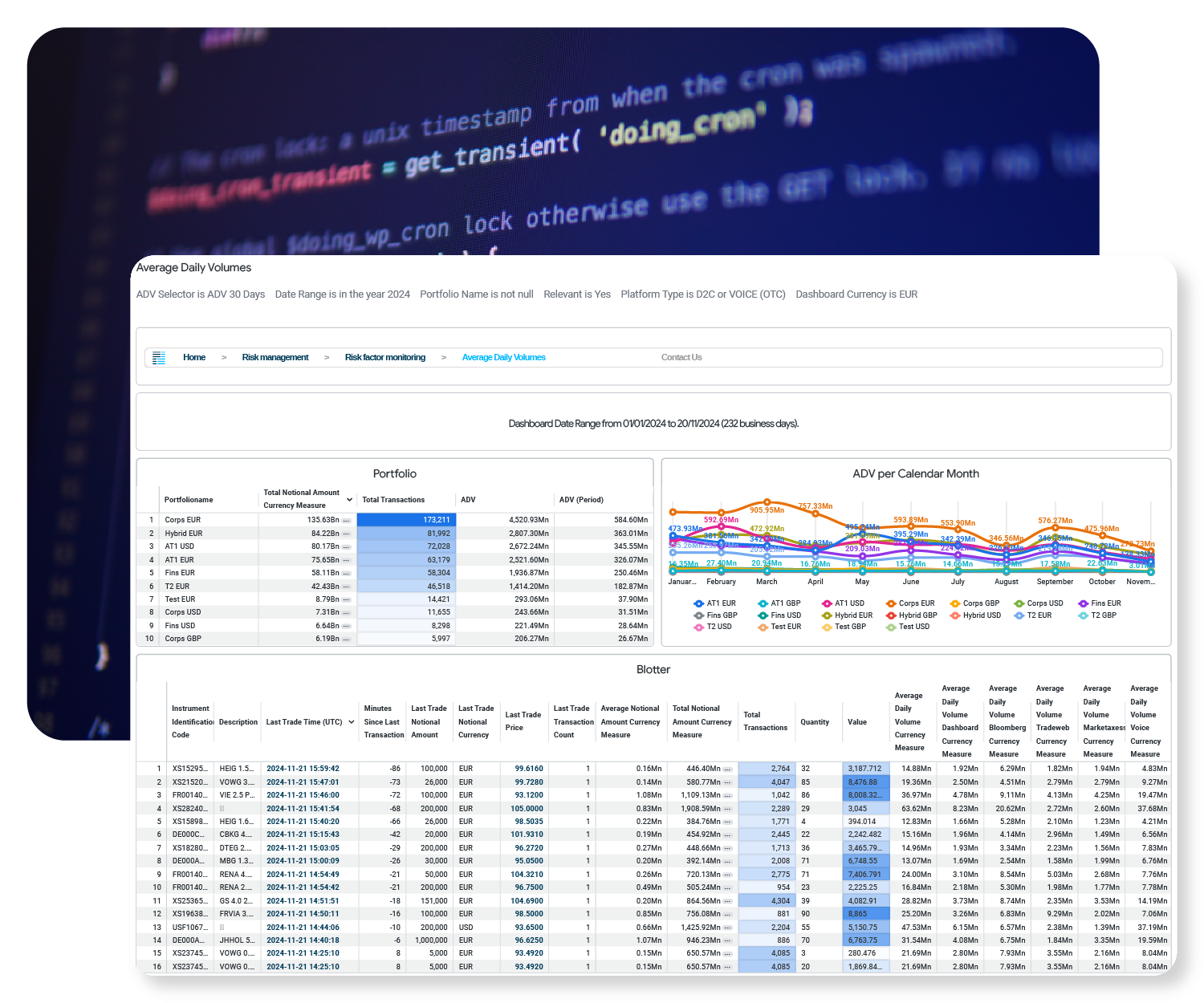Click ellipsis icon beside 1,425.92Mn in row 13
The image size is (1204, 1003).
click(727, 928)
